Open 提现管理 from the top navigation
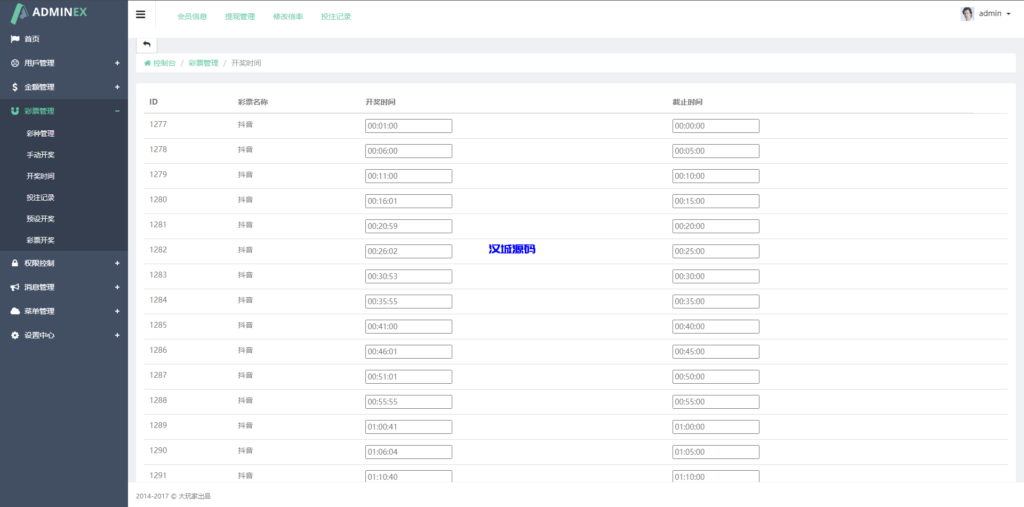This screenshot has height=507, width=1024. (x=240, y=17)
